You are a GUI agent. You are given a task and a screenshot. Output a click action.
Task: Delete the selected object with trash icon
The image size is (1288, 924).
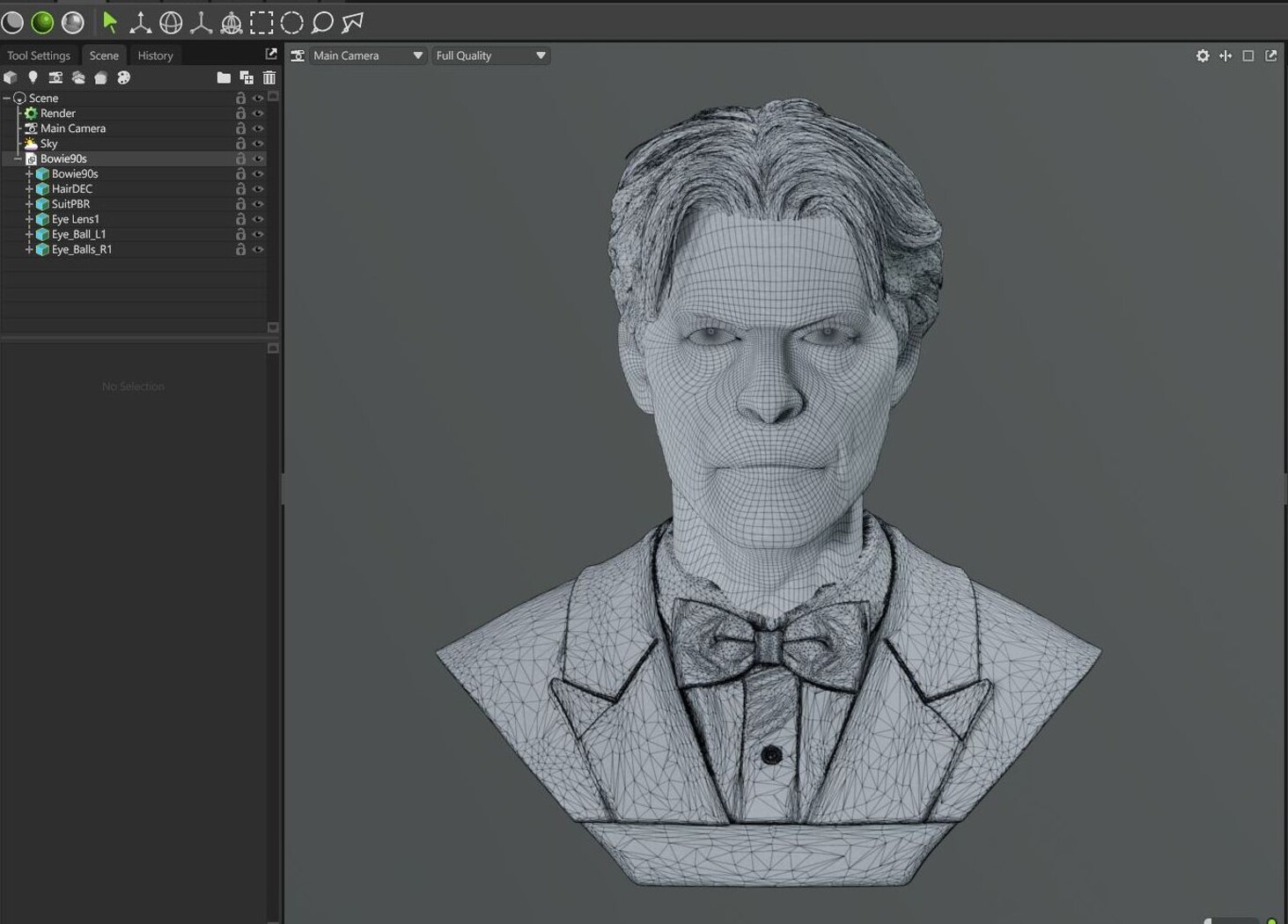pos(269,77)
